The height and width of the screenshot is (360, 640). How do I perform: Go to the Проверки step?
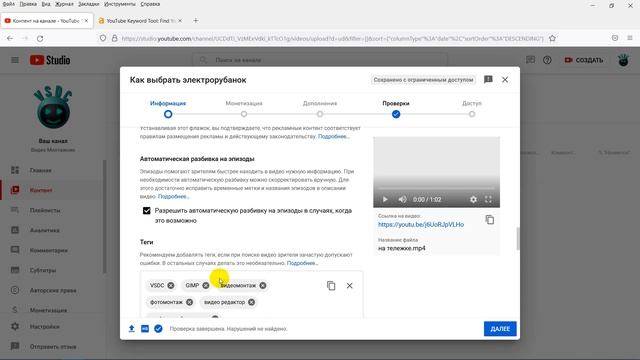click(x=396, y=109)
